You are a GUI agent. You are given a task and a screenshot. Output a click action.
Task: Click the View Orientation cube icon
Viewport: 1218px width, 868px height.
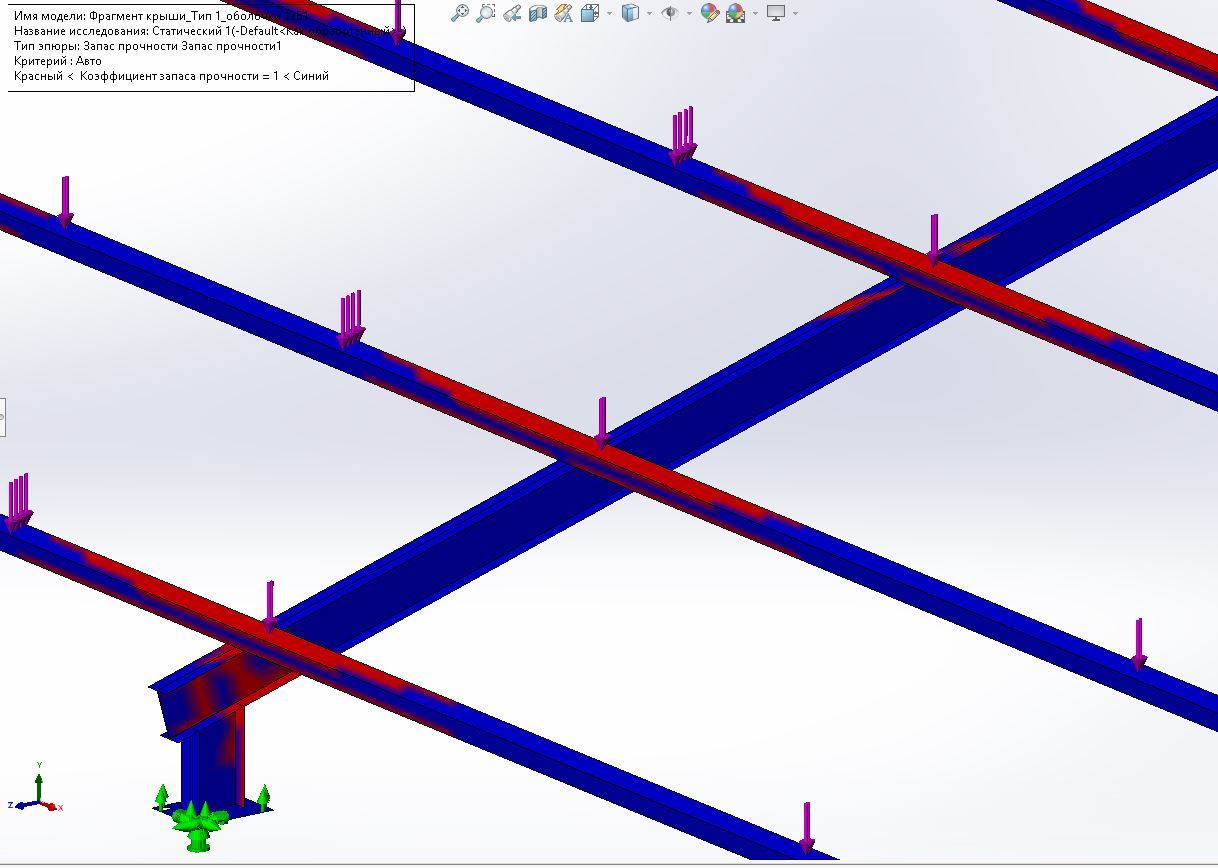click(x=590, y=13)
